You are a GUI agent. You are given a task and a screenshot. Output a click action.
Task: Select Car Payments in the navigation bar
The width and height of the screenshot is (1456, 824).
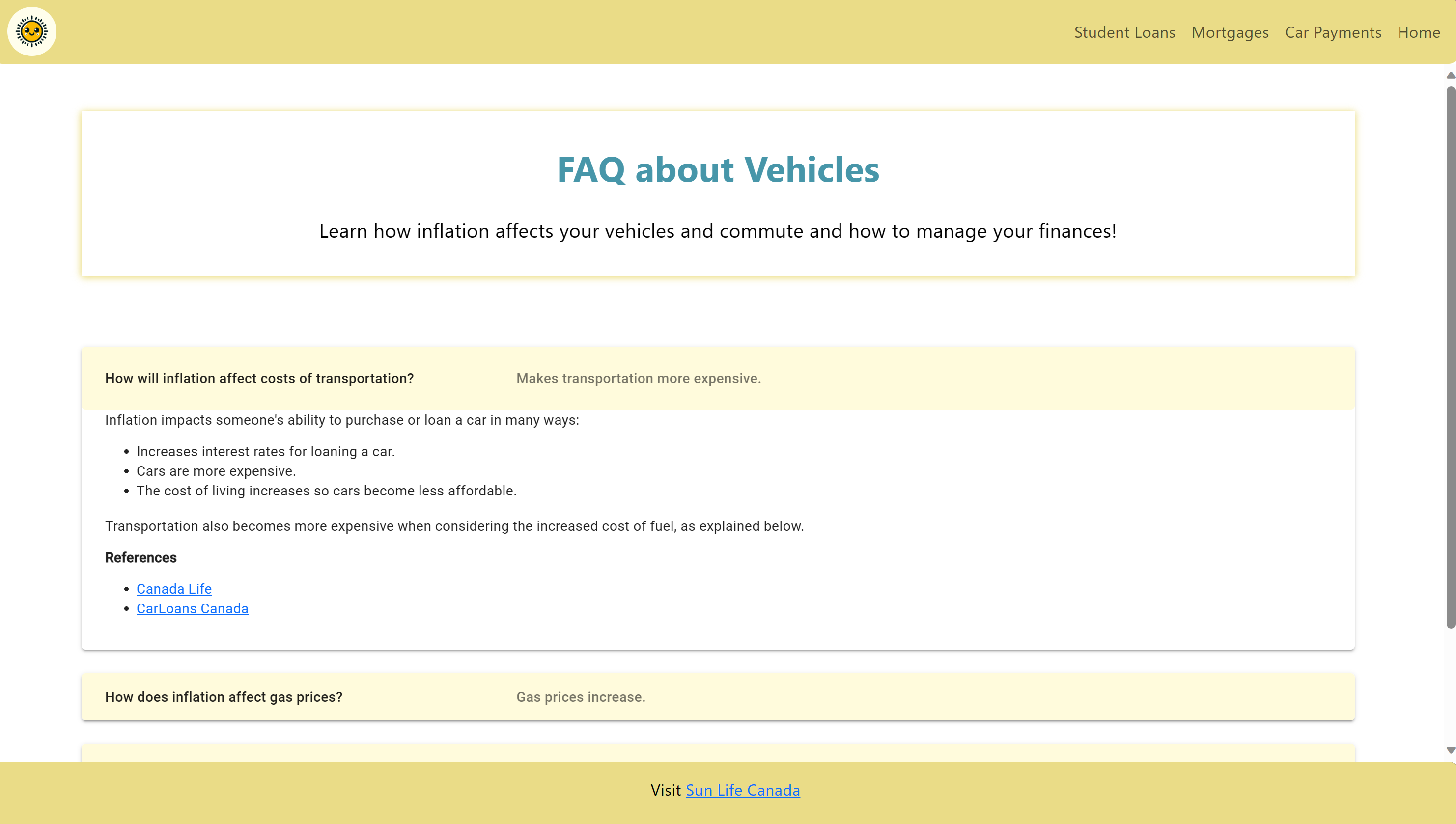pyautogui.click(x=1333, y=33)
